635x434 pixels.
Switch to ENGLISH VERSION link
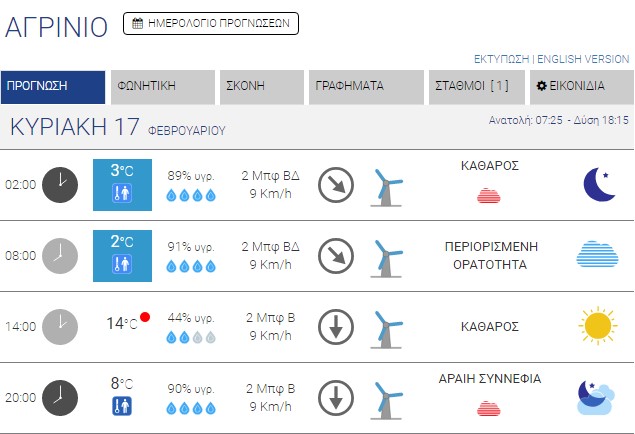click(584, 59)
